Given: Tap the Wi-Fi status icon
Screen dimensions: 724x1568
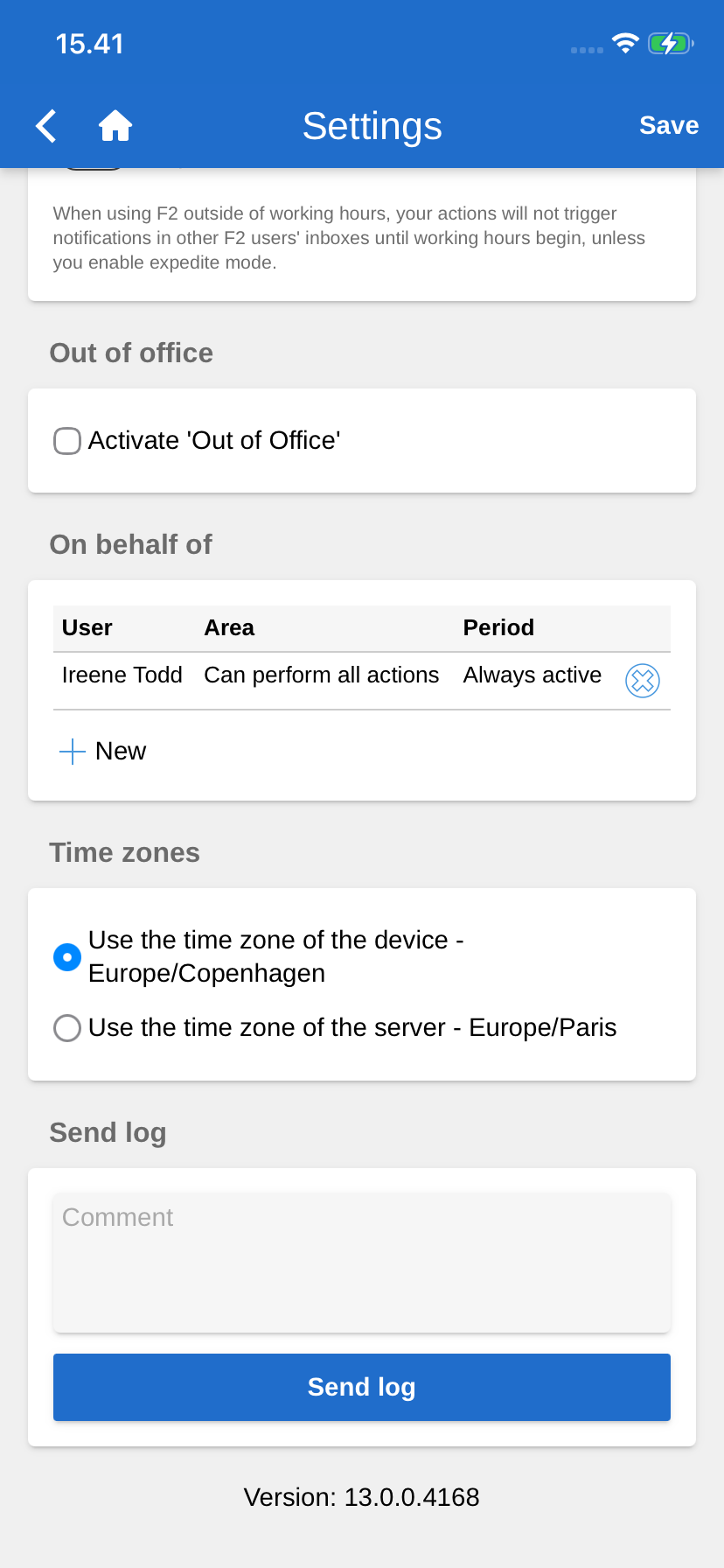Looking at the screenshot, I should (625, 43).
